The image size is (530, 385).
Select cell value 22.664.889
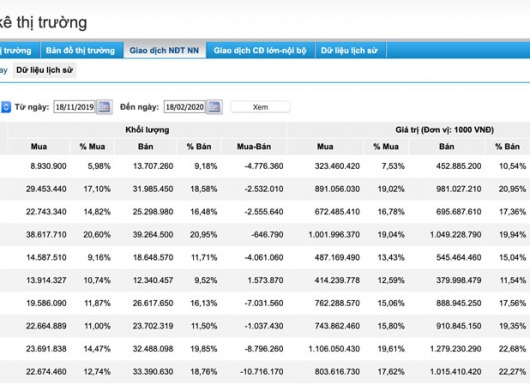click(46, 326)
